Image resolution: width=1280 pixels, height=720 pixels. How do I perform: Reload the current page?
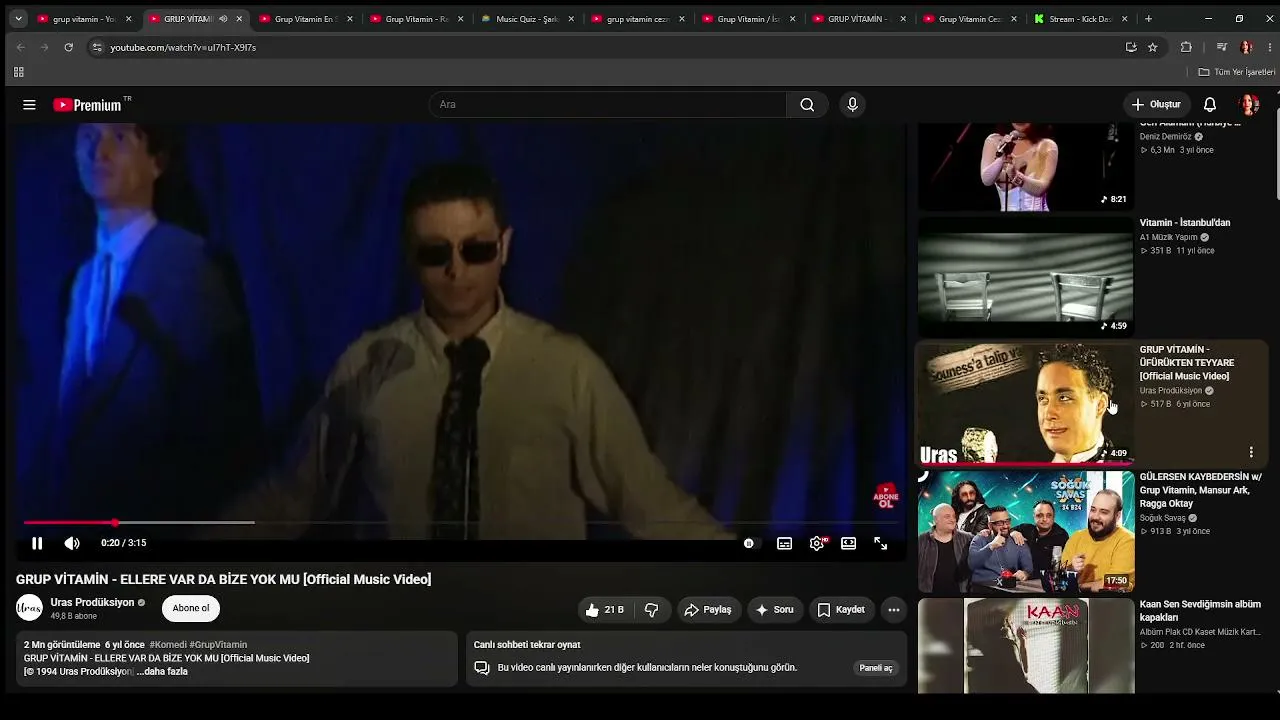[x=68, y=47]
